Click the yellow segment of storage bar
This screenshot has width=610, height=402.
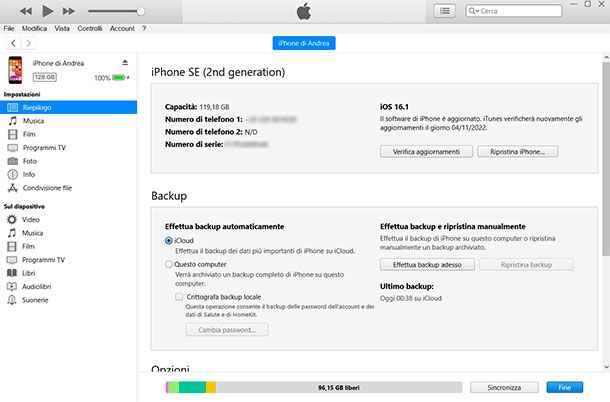[x=211, y=387]
